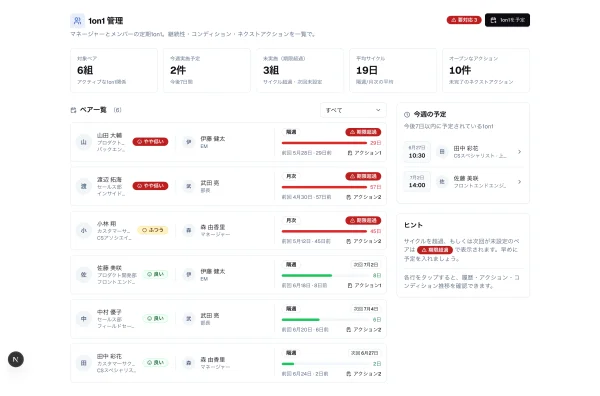Click 森 由香里 name in 小林 翔 row
The width and height of the screenshot is (600, 396).
point(213,227)
